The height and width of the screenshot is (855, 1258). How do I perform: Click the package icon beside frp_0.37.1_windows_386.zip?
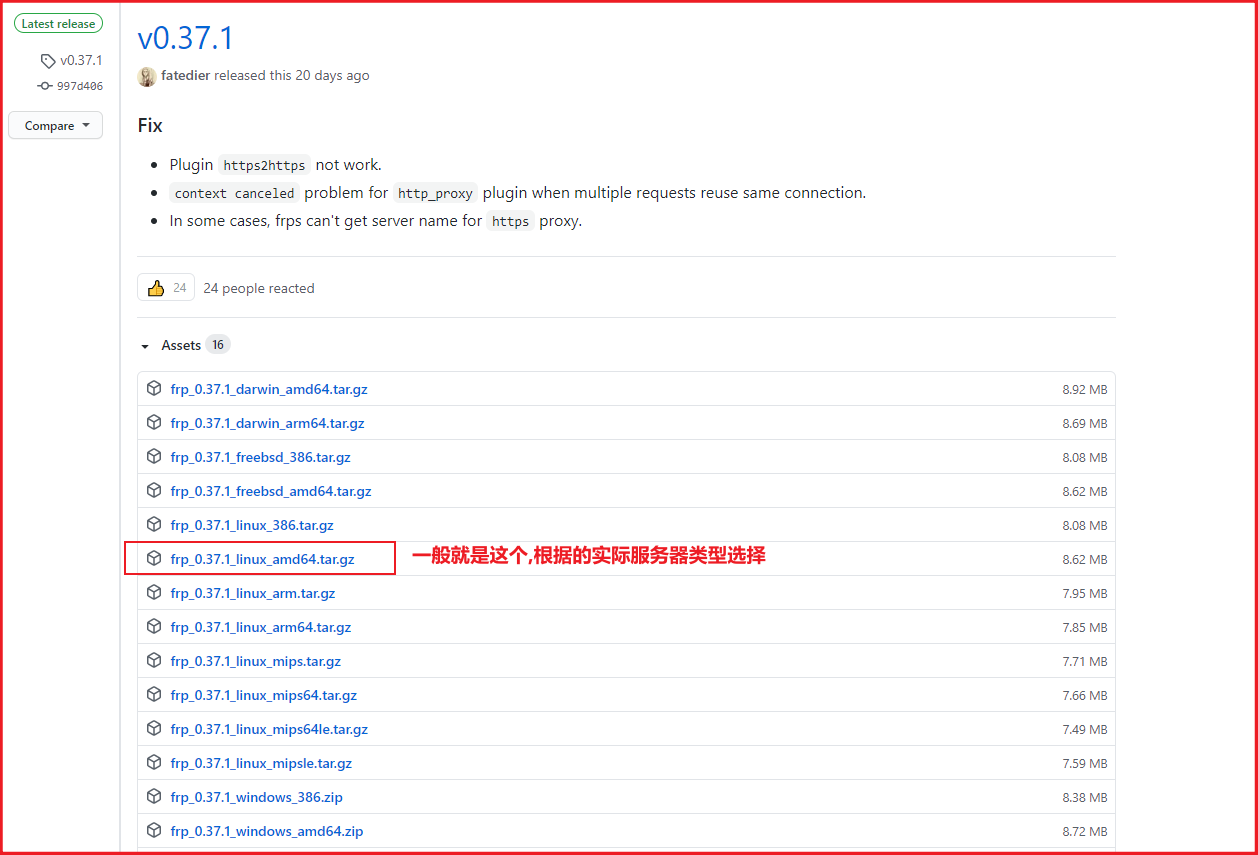pyautogui.click(x=154, y=796)
